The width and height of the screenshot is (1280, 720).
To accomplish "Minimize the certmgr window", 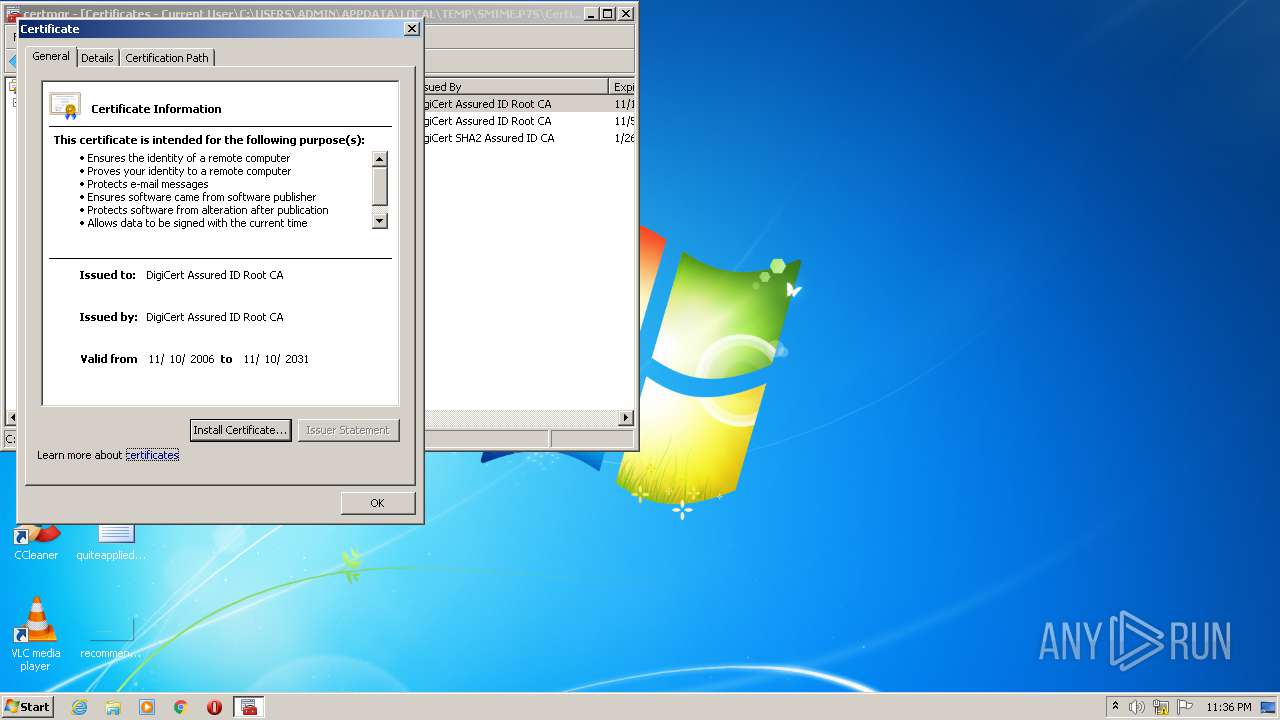I will [x=590, y=13].
